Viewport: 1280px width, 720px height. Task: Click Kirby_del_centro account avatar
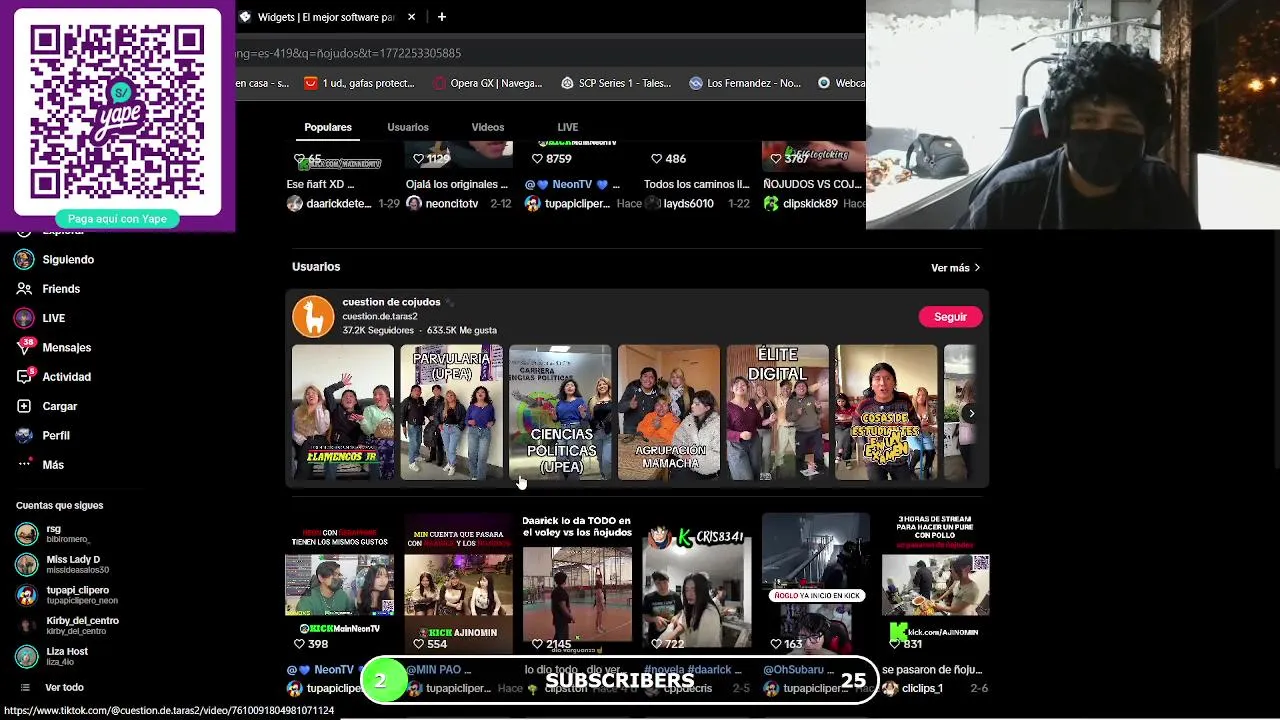pos(27,625)
